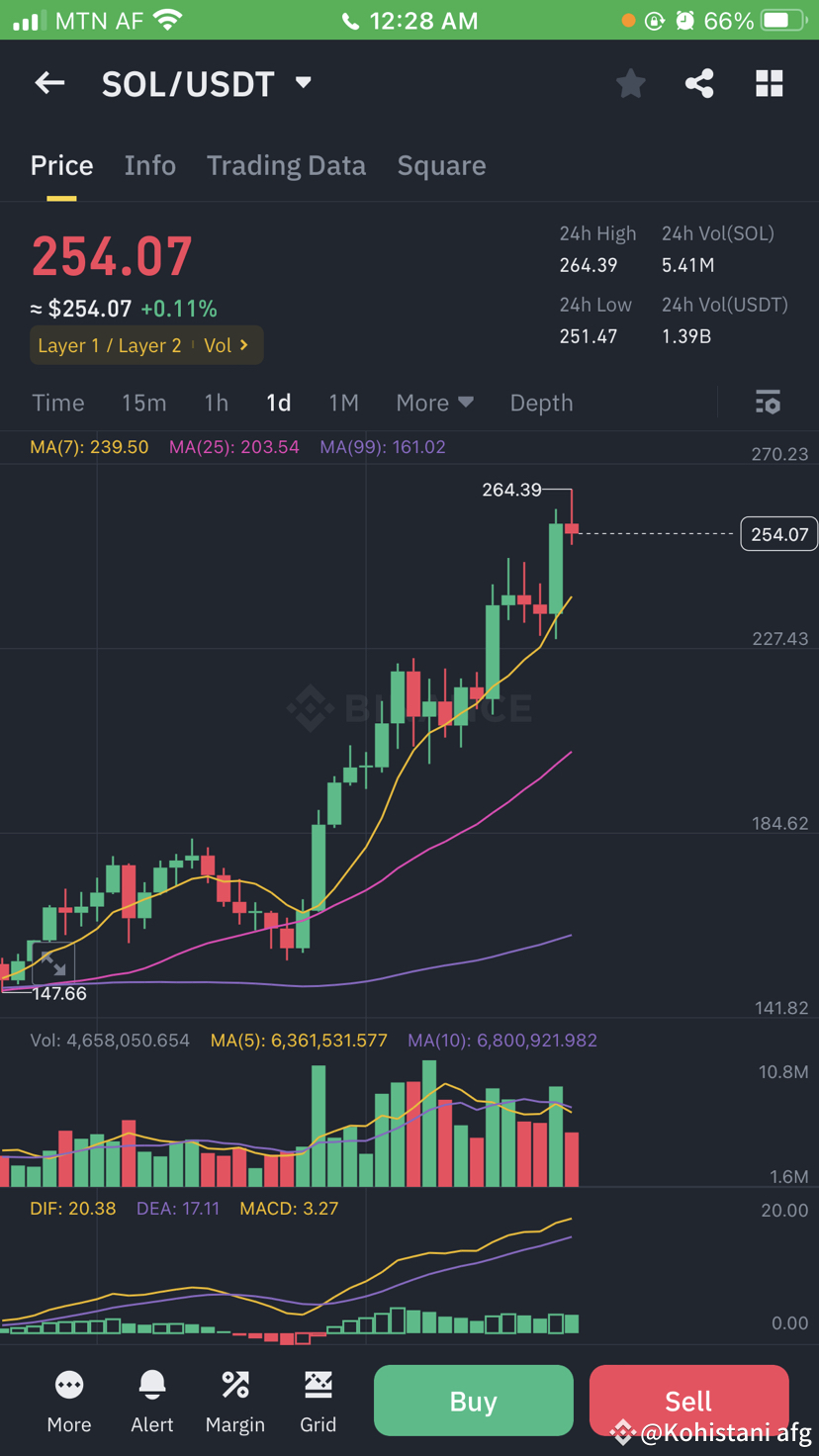Screen dimensions: 819x1456
Task: Switch chart to Depth view
Action: pyautogui.click(x=541, y=403)
